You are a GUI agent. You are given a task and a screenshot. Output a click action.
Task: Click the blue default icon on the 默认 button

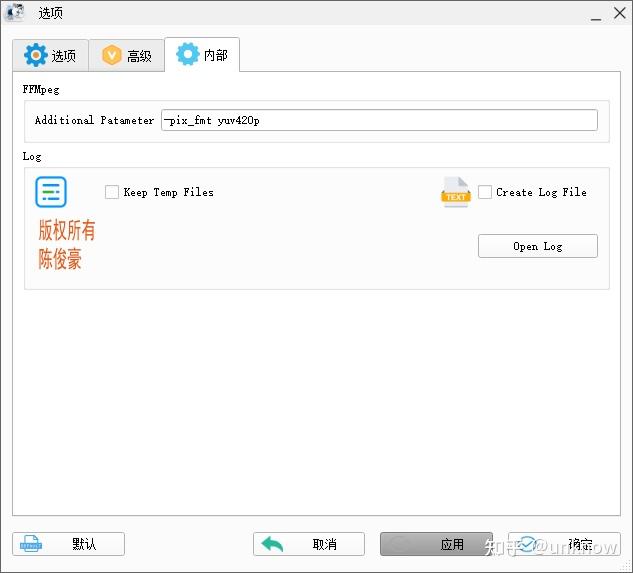(31, 544)
